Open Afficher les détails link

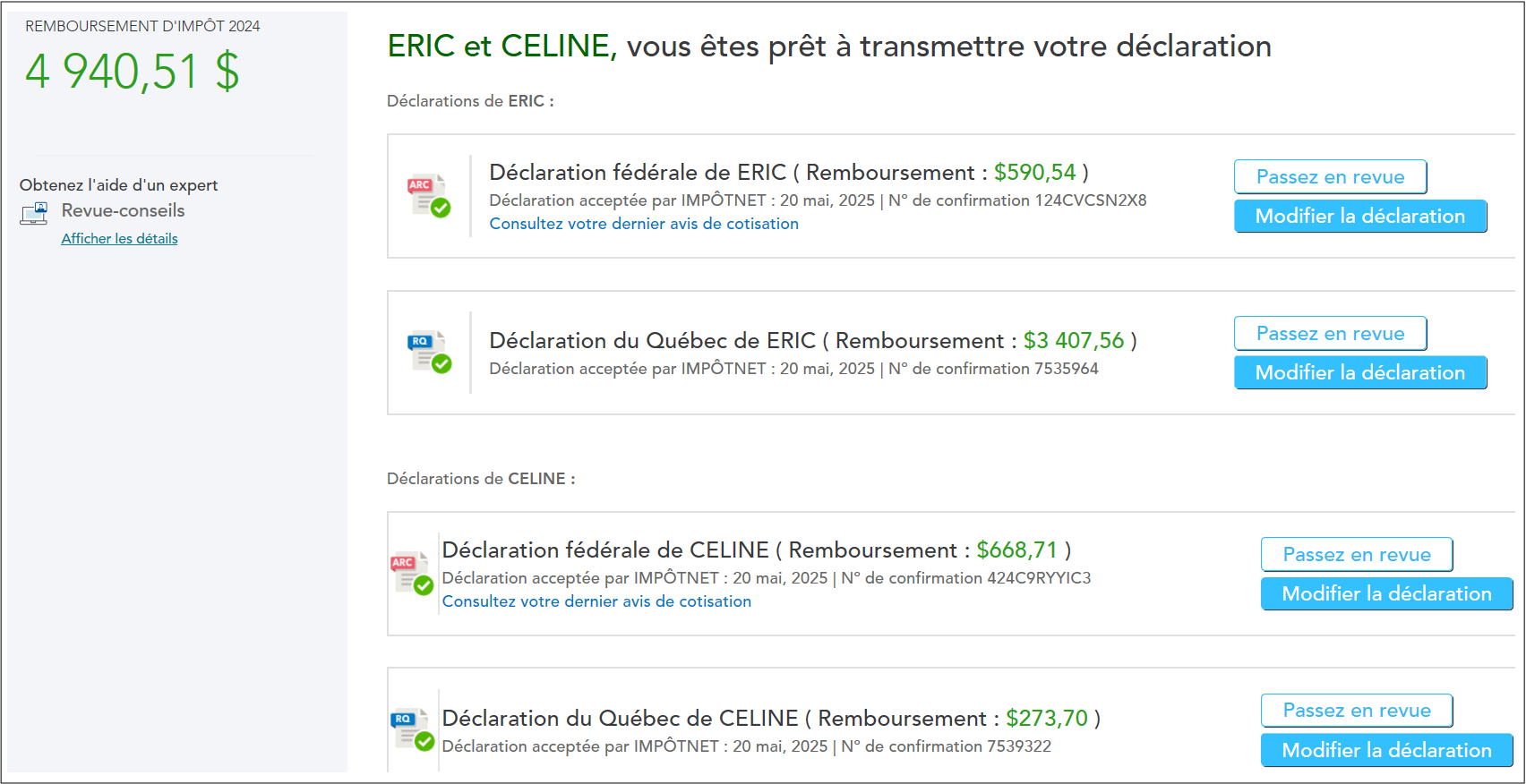119,239
